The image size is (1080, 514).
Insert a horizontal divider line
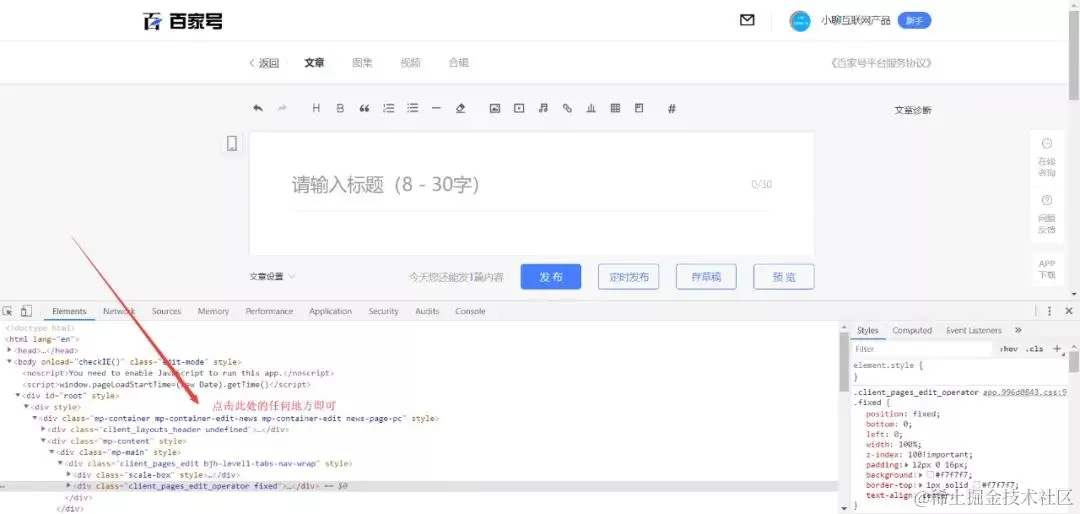(x=436, y=108)
